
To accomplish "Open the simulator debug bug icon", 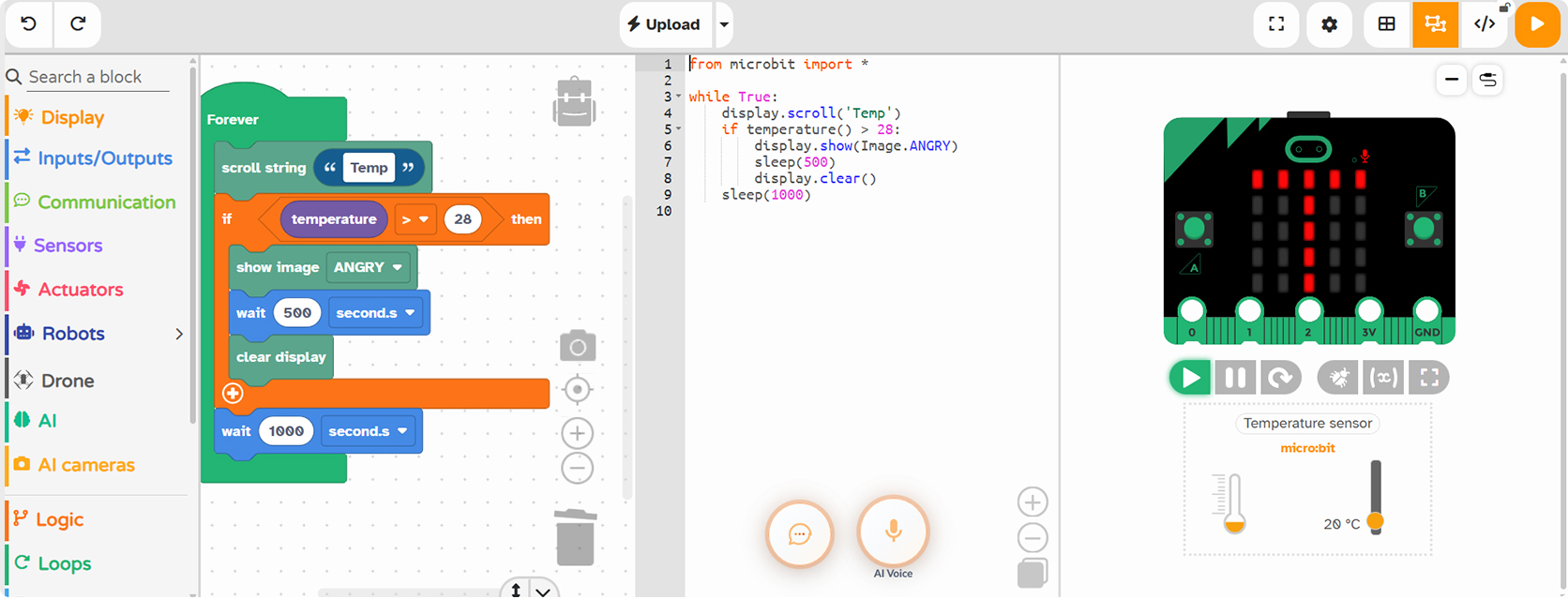I will coord(1339,378).
